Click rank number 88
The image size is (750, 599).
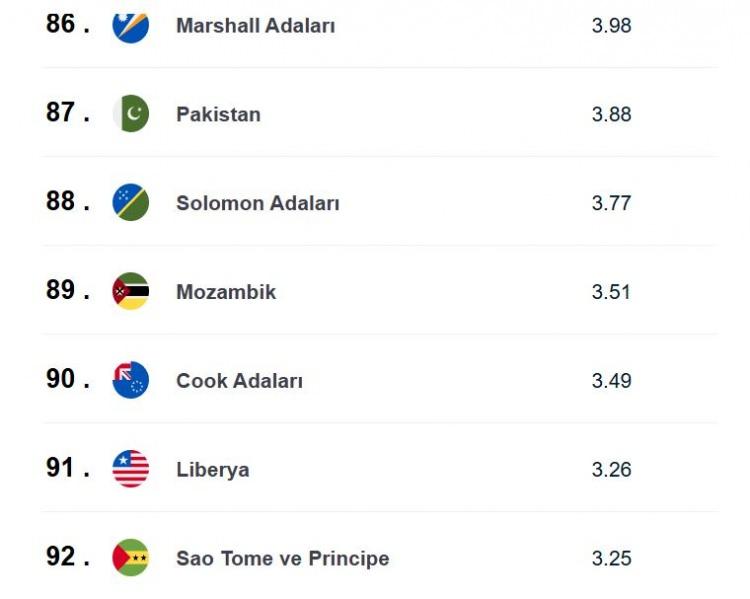coord(67,201)
